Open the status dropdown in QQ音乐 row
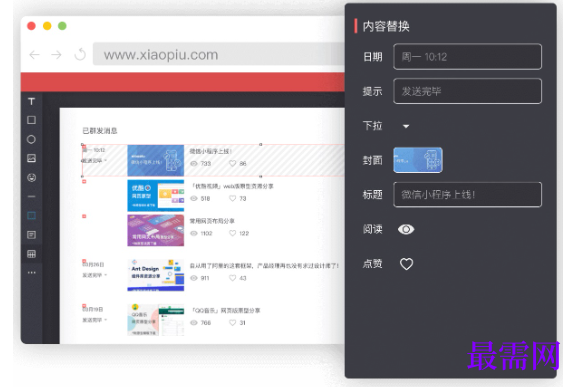 pos(105,320)
